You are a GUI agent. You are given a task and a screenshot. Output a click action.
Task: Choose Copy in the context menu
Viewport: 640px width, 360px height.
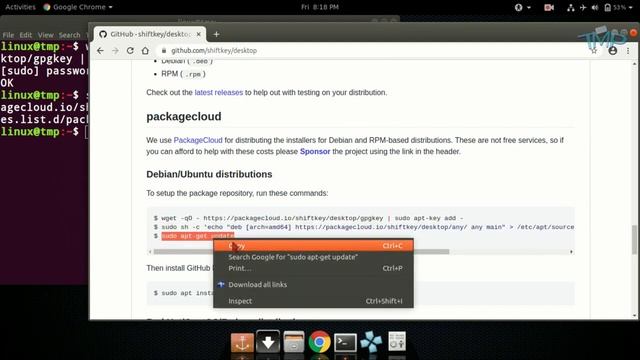pyautogui.click(x=313, y=246)
